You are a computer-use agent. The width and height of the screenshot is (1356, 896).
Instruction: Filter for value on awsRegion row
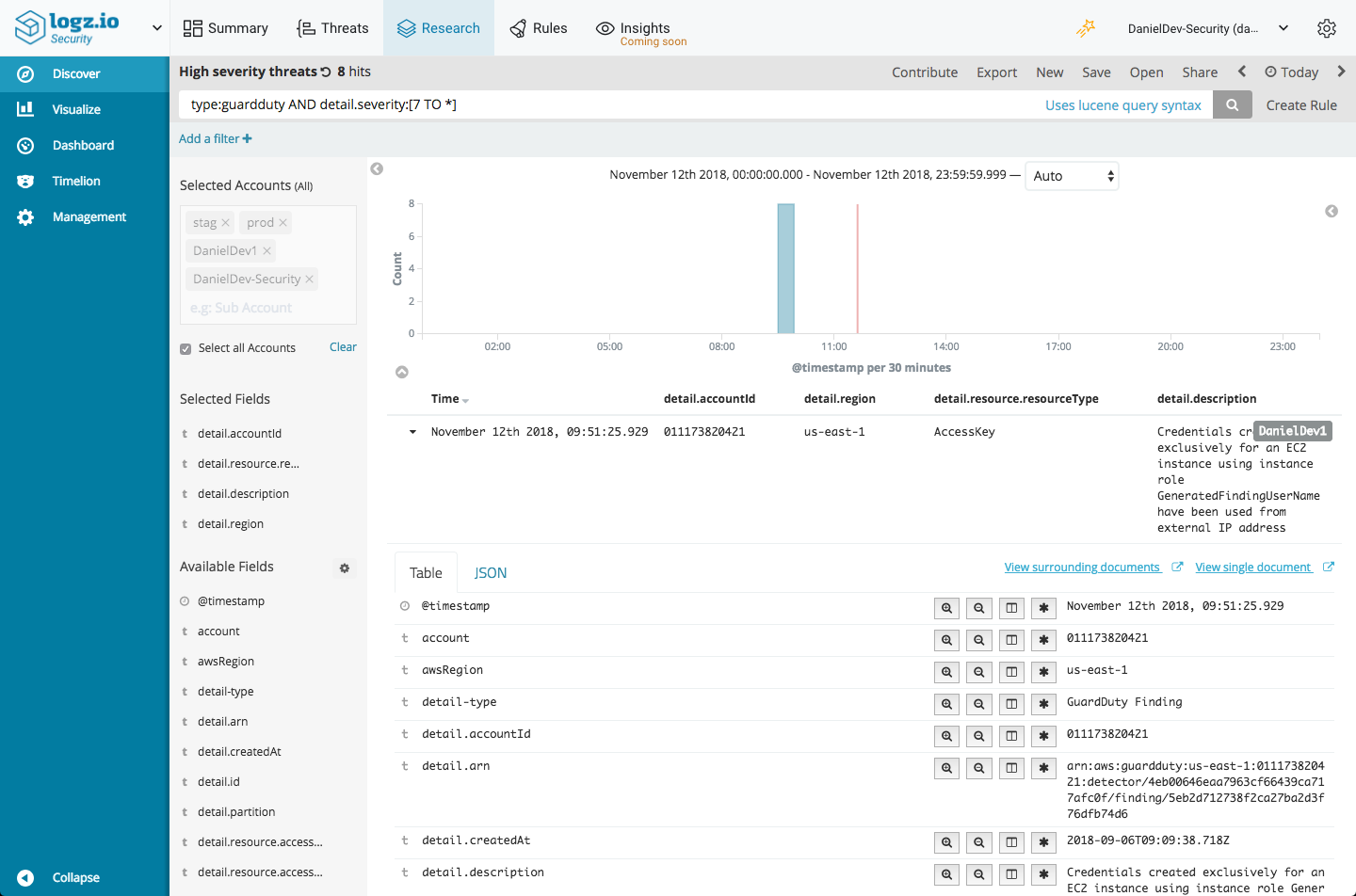(x=947, y=672)
